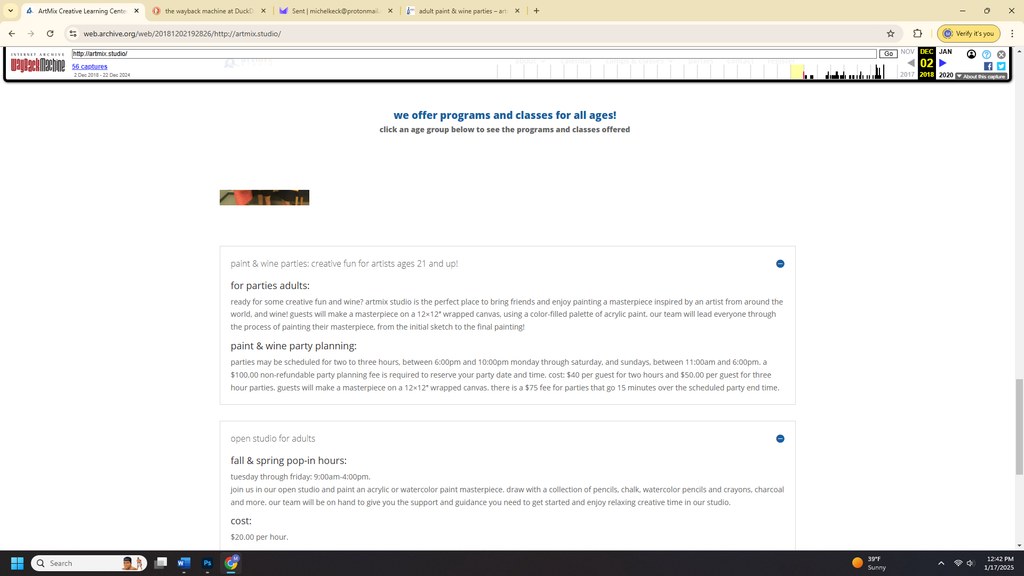Open Wayback Machine user account icon
This screenshot has height=576, width=1024.
click(971, 54)
